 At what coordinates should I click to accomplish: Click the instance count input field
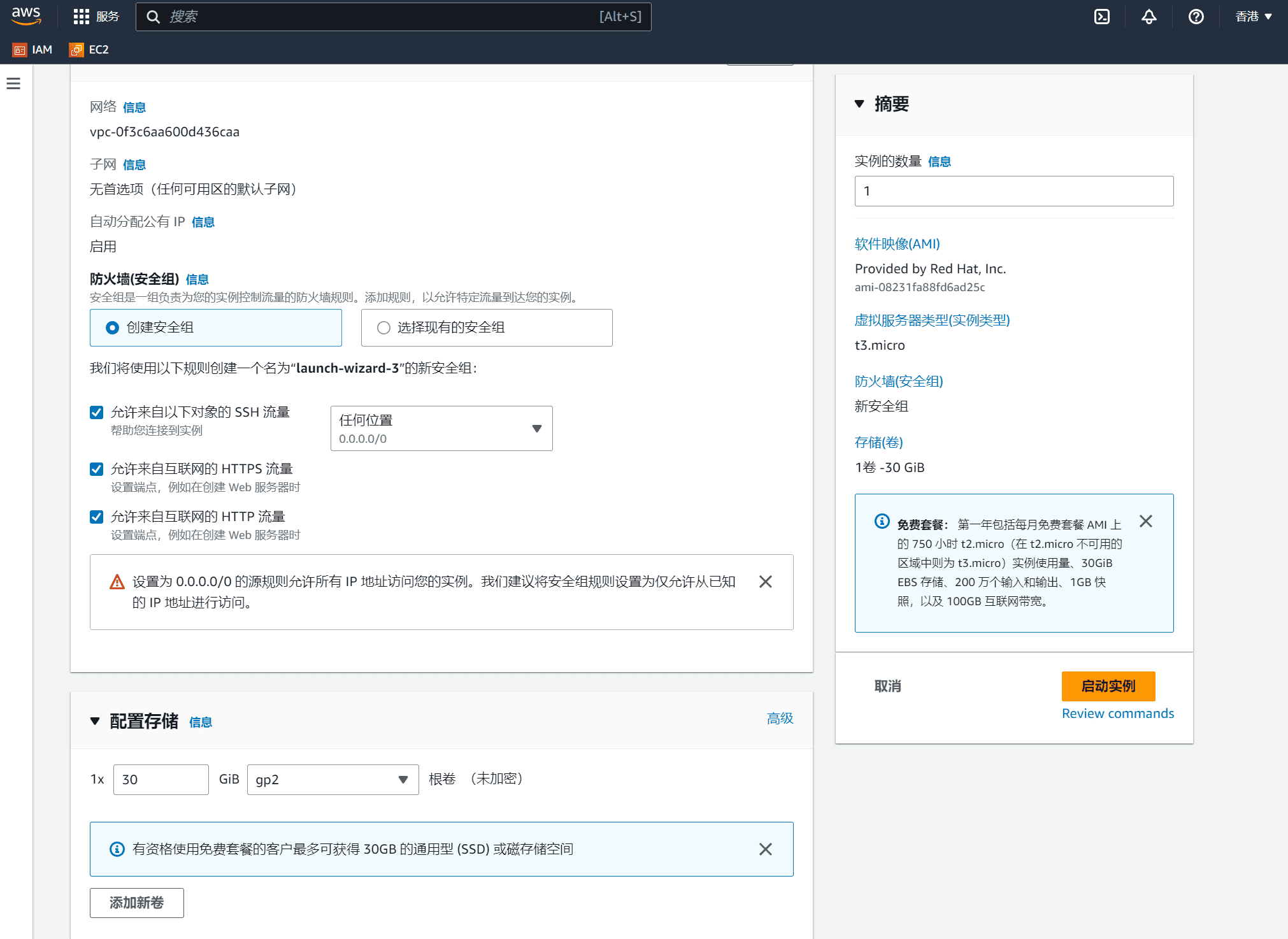click(1013, 190)
